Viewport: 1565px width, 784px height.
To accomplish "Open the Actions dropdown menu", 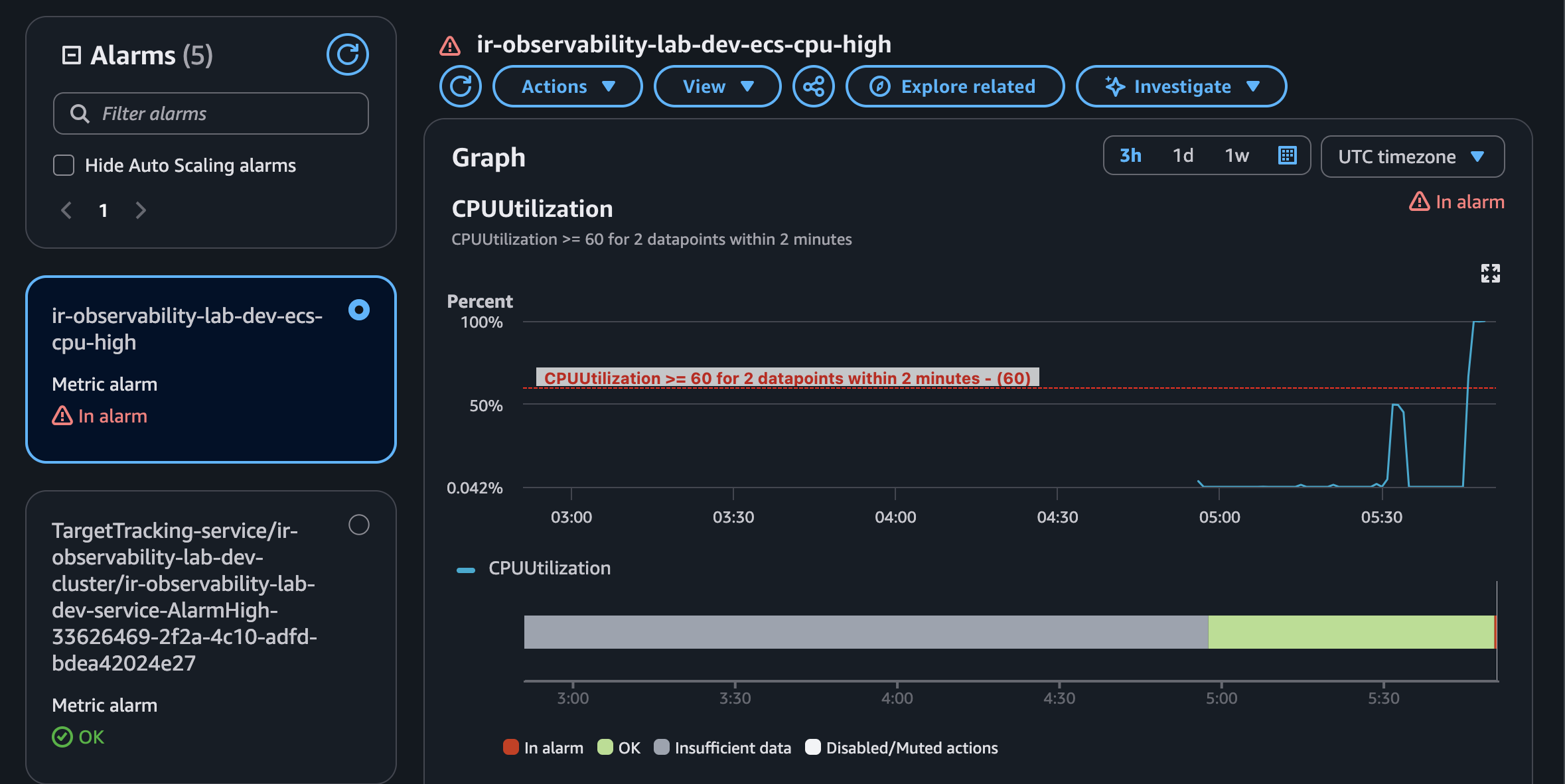I will pyautogui.click(x=567, y=86).
